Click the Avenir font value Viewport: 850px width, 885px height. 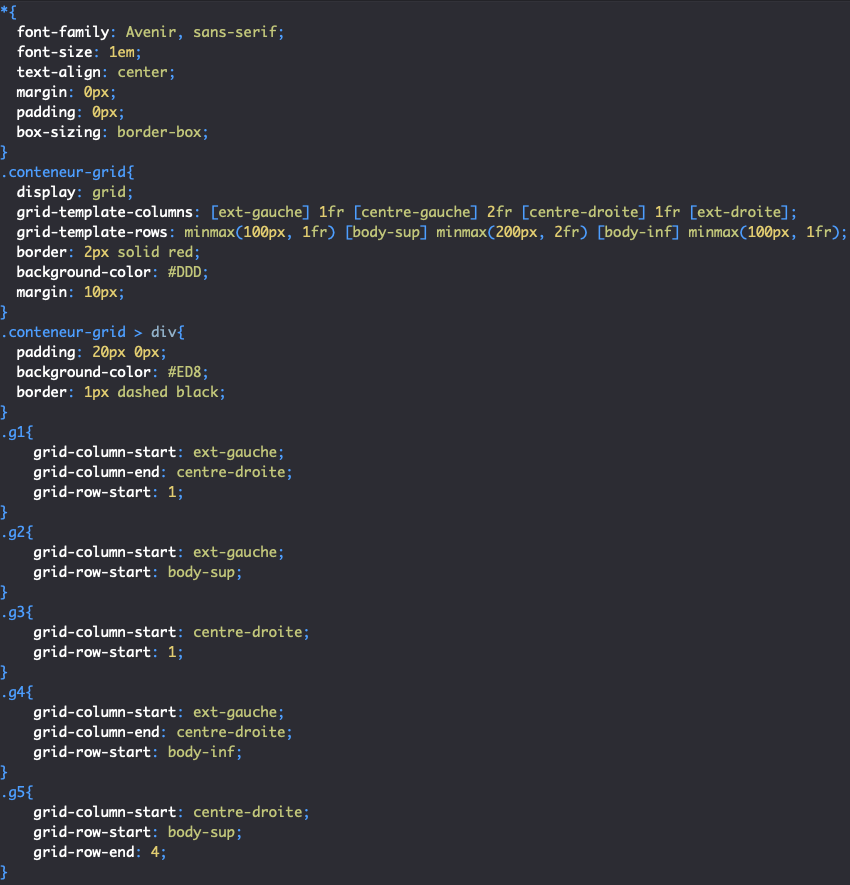click(151, 31)
